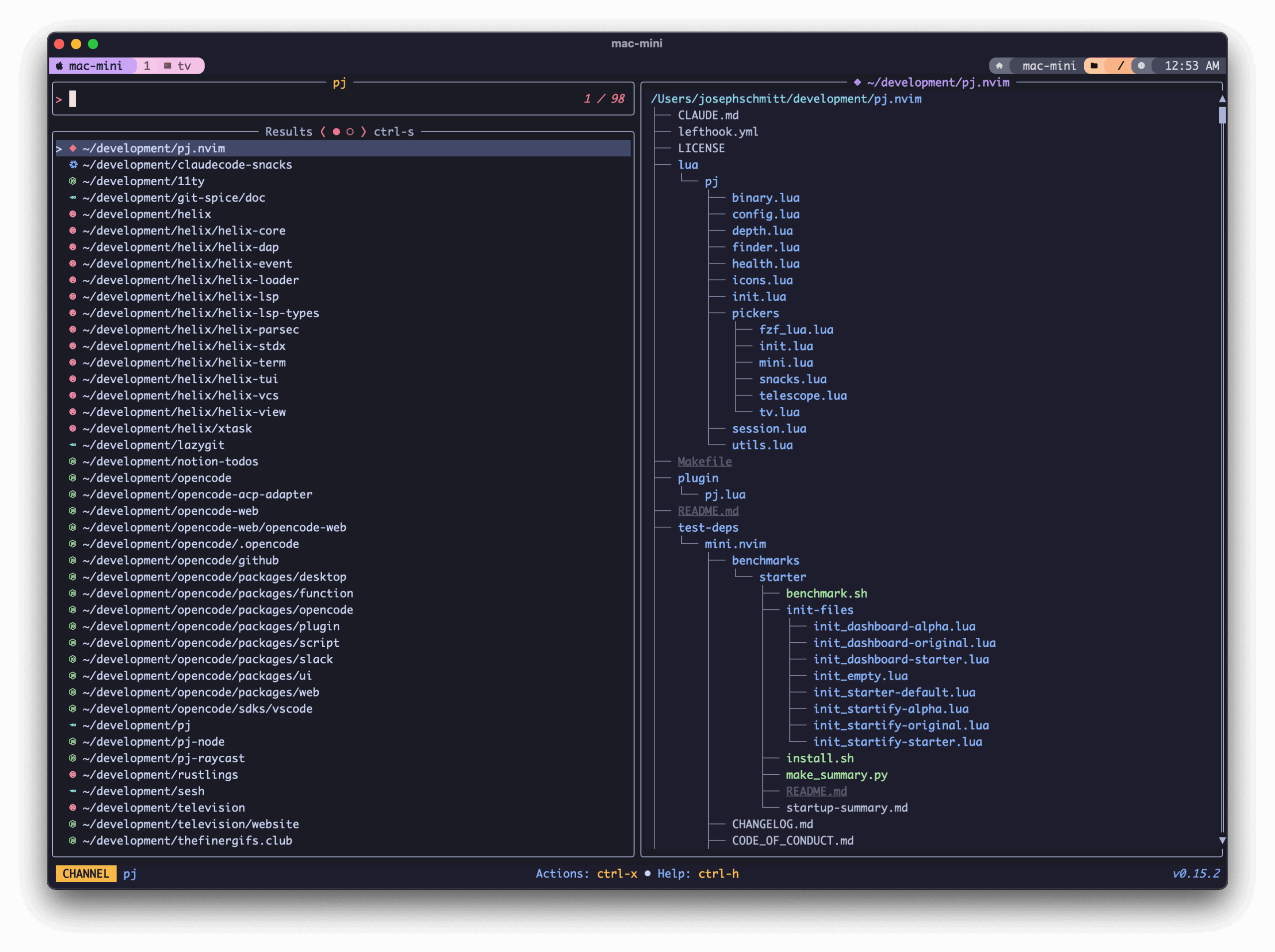Click the preview scrollbar down arrow

pyautogui.click(x=1222, y=841)
